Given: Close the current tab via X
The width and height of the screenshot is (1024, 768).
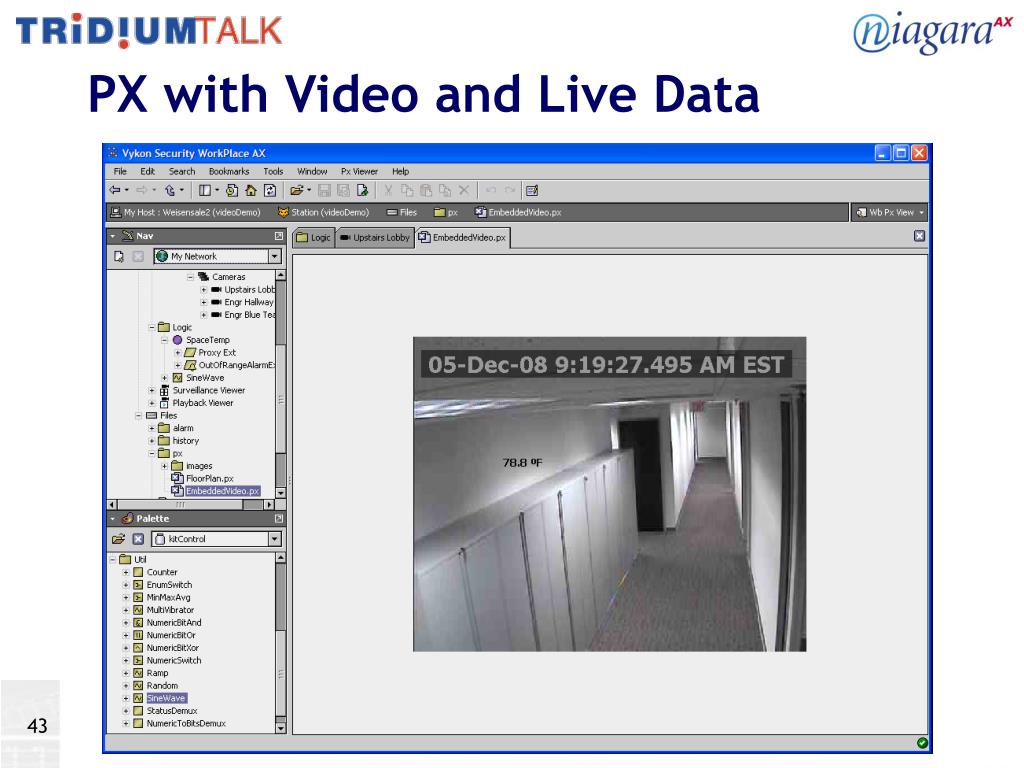Looking at the screenshot, I should (x=920, y=236).
